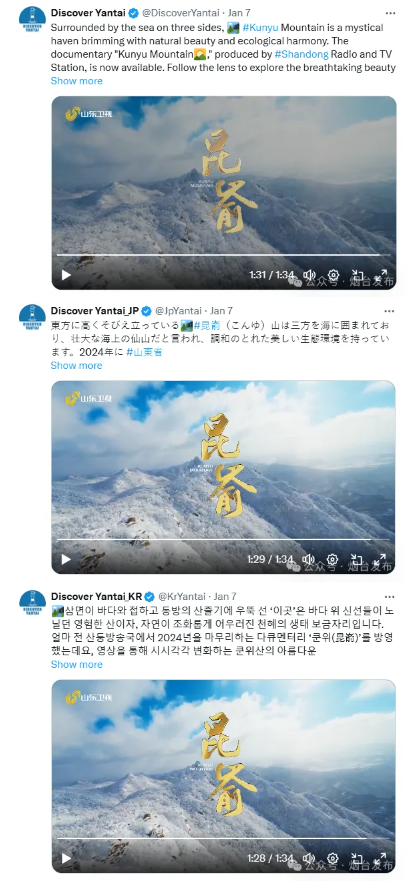This screenshot has height=882, width=411.
Task: Expand Korean tweet with Show more
Action: [x=76, y=664]
